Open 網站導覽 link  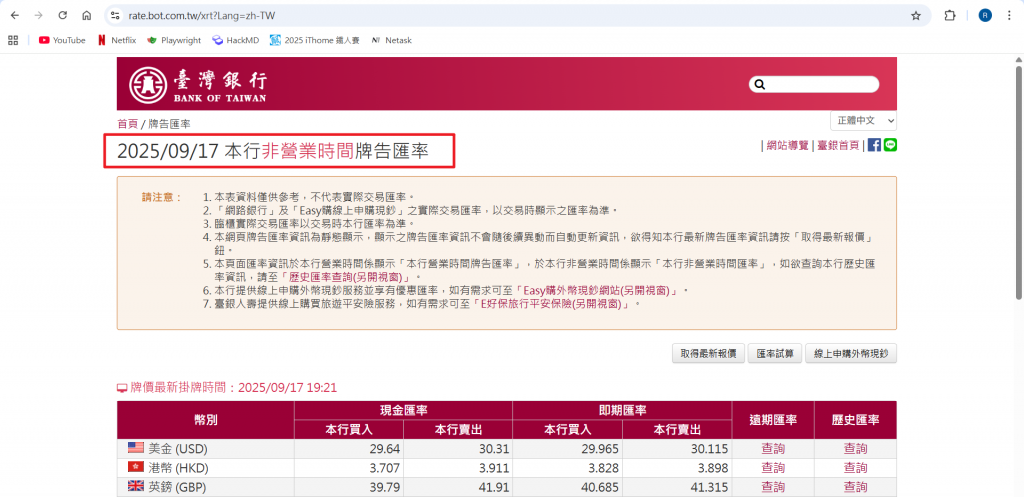point(787,145)
